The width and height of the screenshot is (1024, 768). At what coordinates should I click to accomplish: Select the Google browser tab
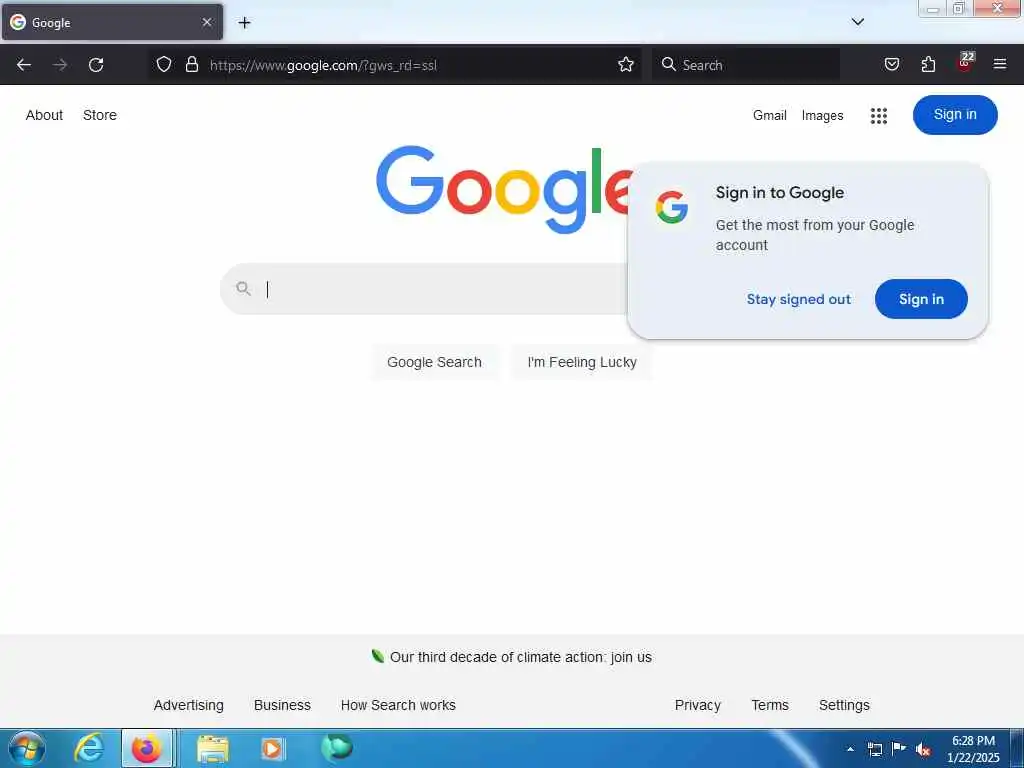112,22
